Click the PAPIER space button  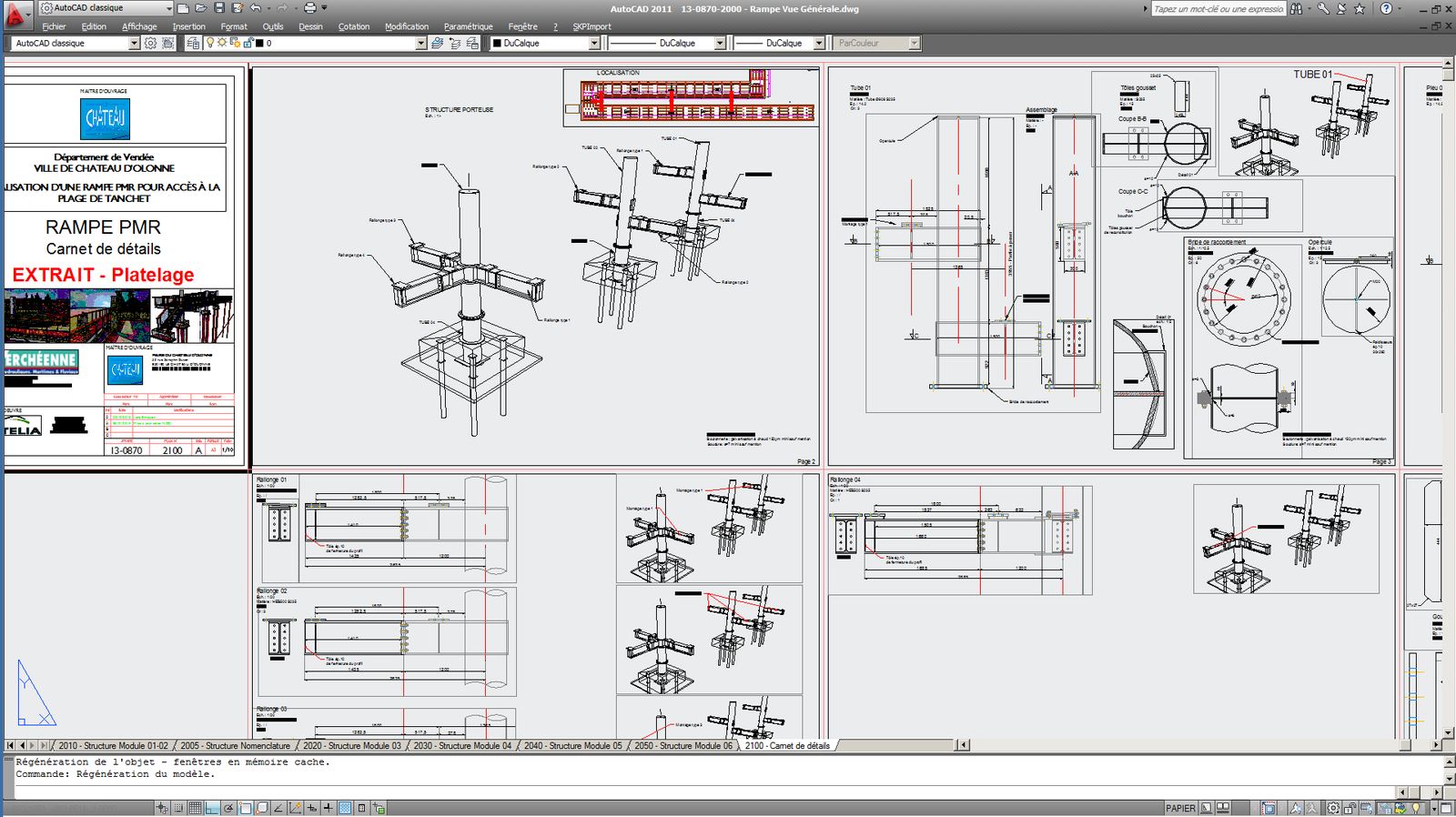pyautogui.click(x=1180, y=807)
